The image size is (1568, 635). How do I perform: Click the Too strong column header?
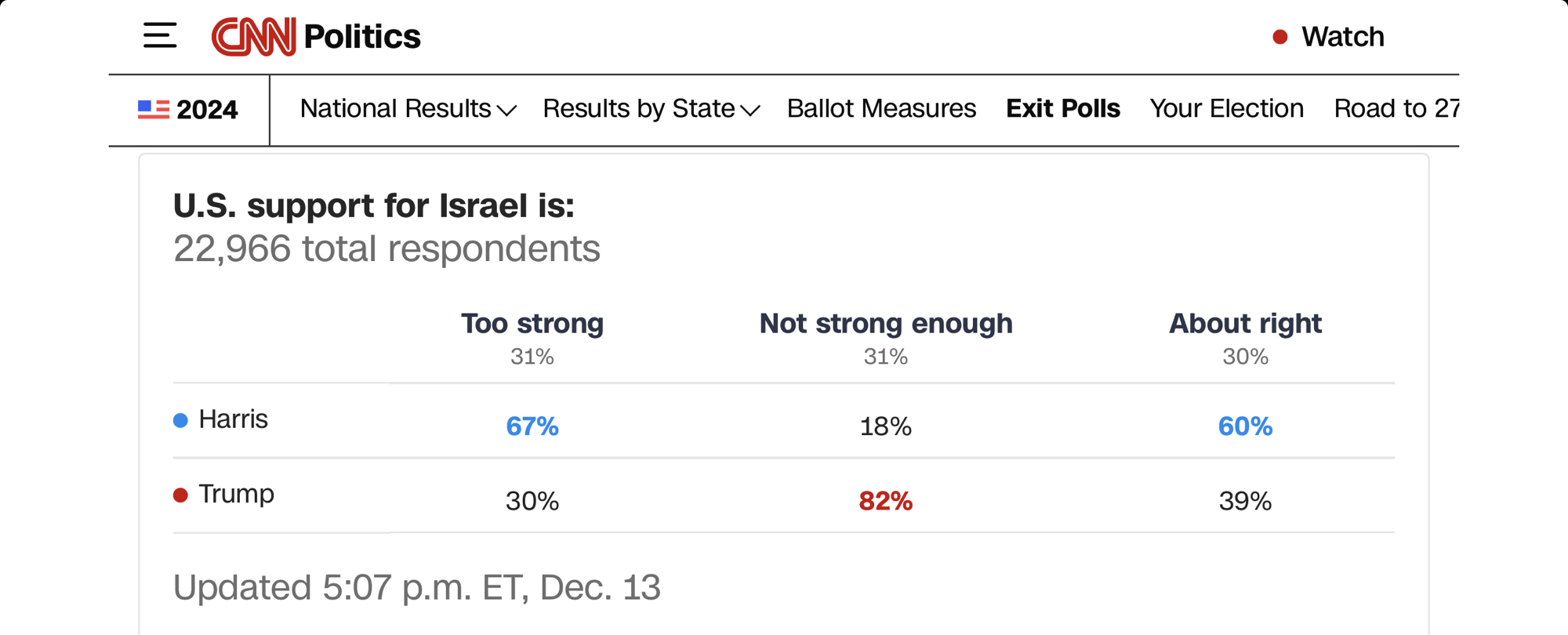[532, 324]
